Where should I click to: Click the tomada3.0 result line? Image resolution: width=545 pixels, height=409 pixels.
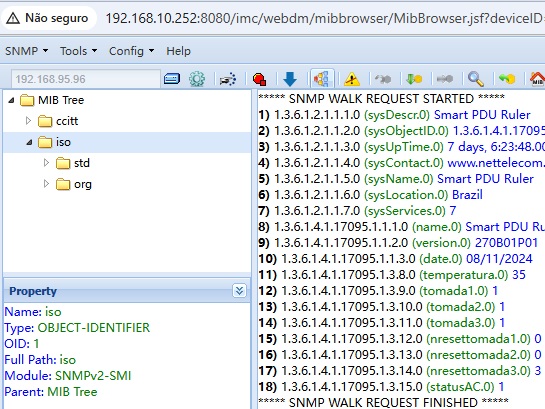coord(382,322)
